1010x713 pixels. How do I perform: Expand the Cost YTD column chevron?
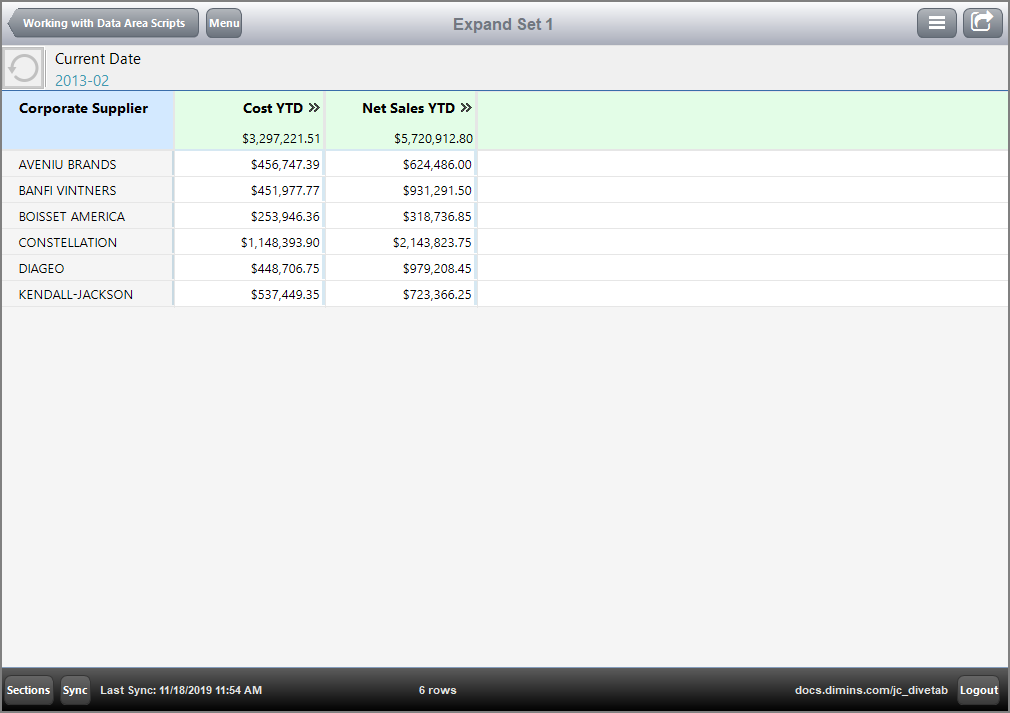(x=314, y=107)
